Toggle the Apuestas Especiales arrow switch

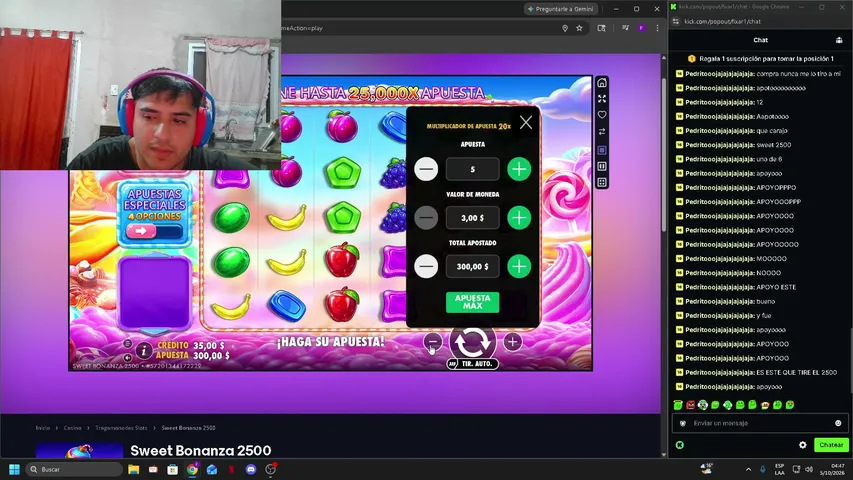pyautogui.click(x=154, y=231)
